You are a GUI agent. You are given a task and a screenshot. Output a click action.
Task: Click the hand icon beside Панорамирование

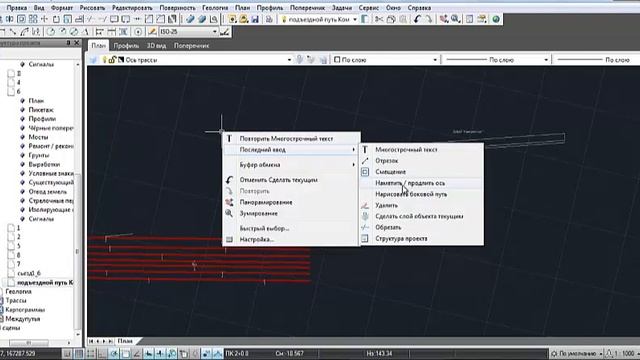tap(229, 202)
